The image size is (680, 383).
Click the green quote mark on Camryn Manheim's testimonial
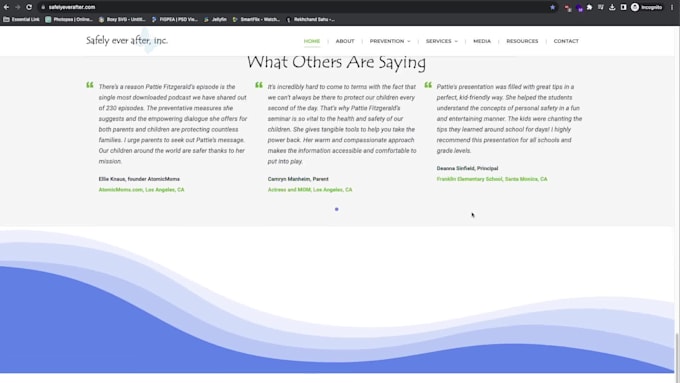(x=259, y=85)
